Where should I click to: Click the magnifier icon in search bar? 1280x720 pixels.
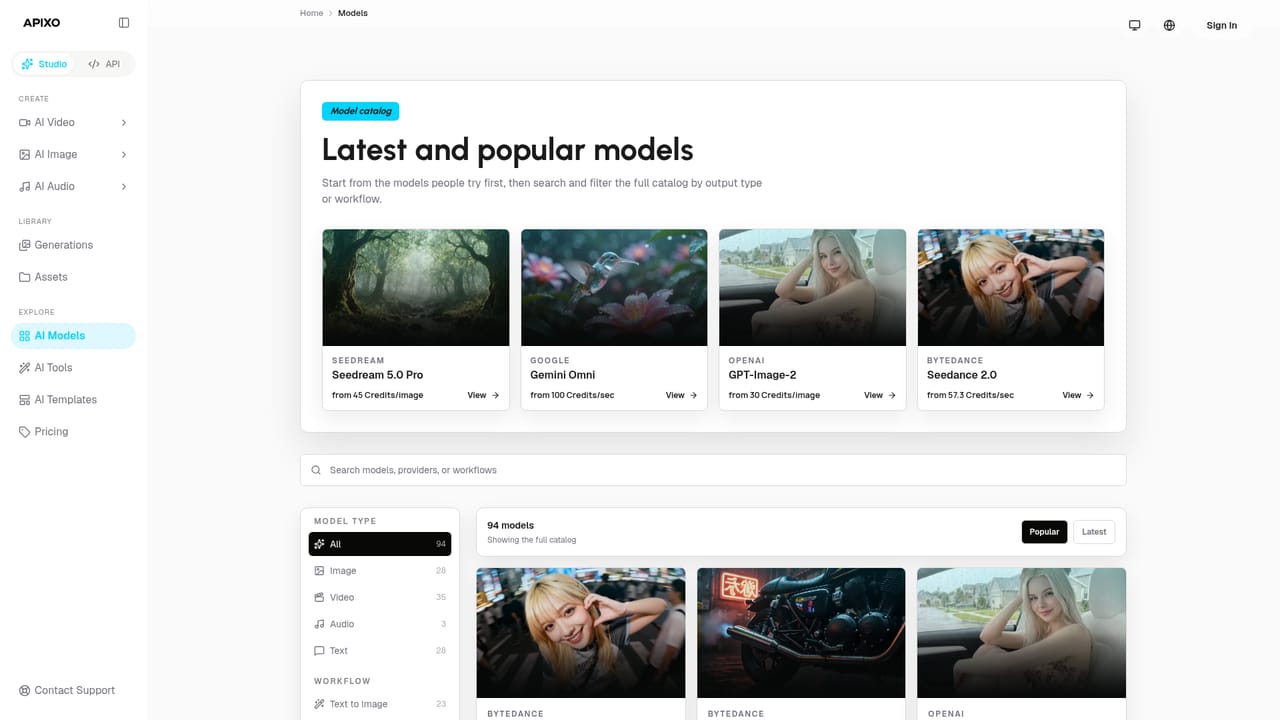coord(317,470)
